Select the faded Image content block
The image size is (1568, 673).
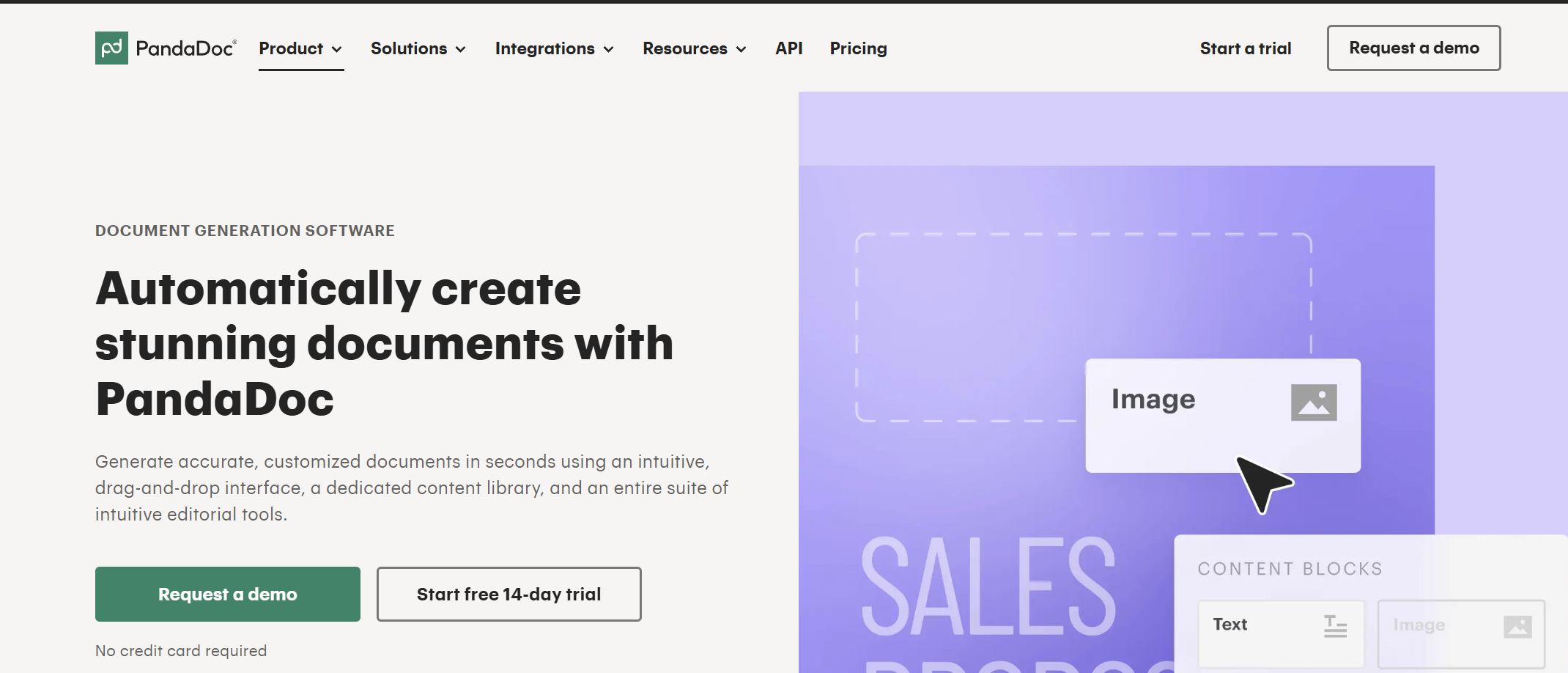1462,633
